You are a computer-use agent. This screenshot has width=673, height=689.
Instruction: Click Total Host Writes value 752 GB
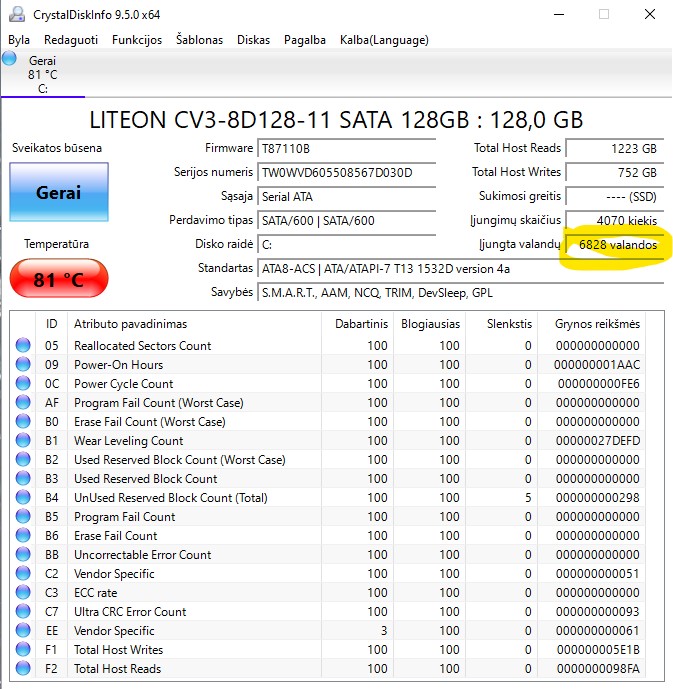click(x=615, y=172)
